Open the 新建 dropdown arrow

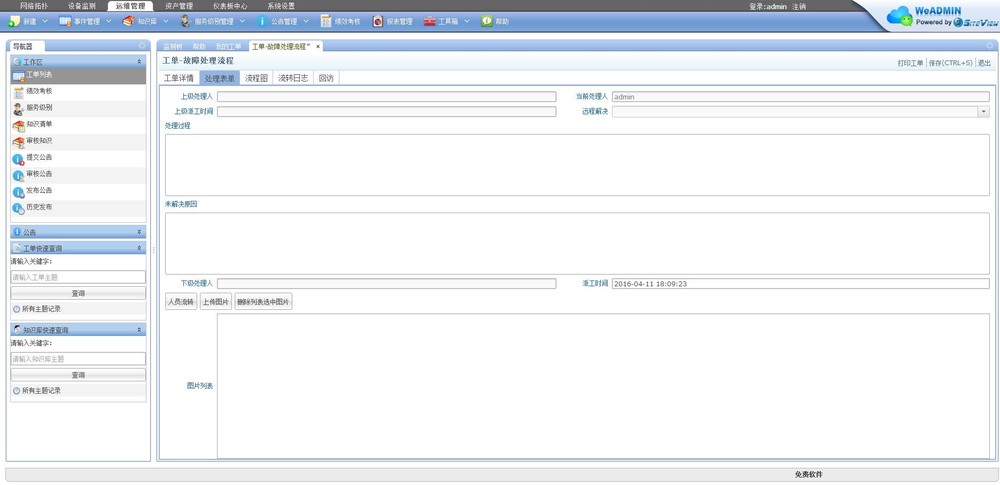pos(45,21)
